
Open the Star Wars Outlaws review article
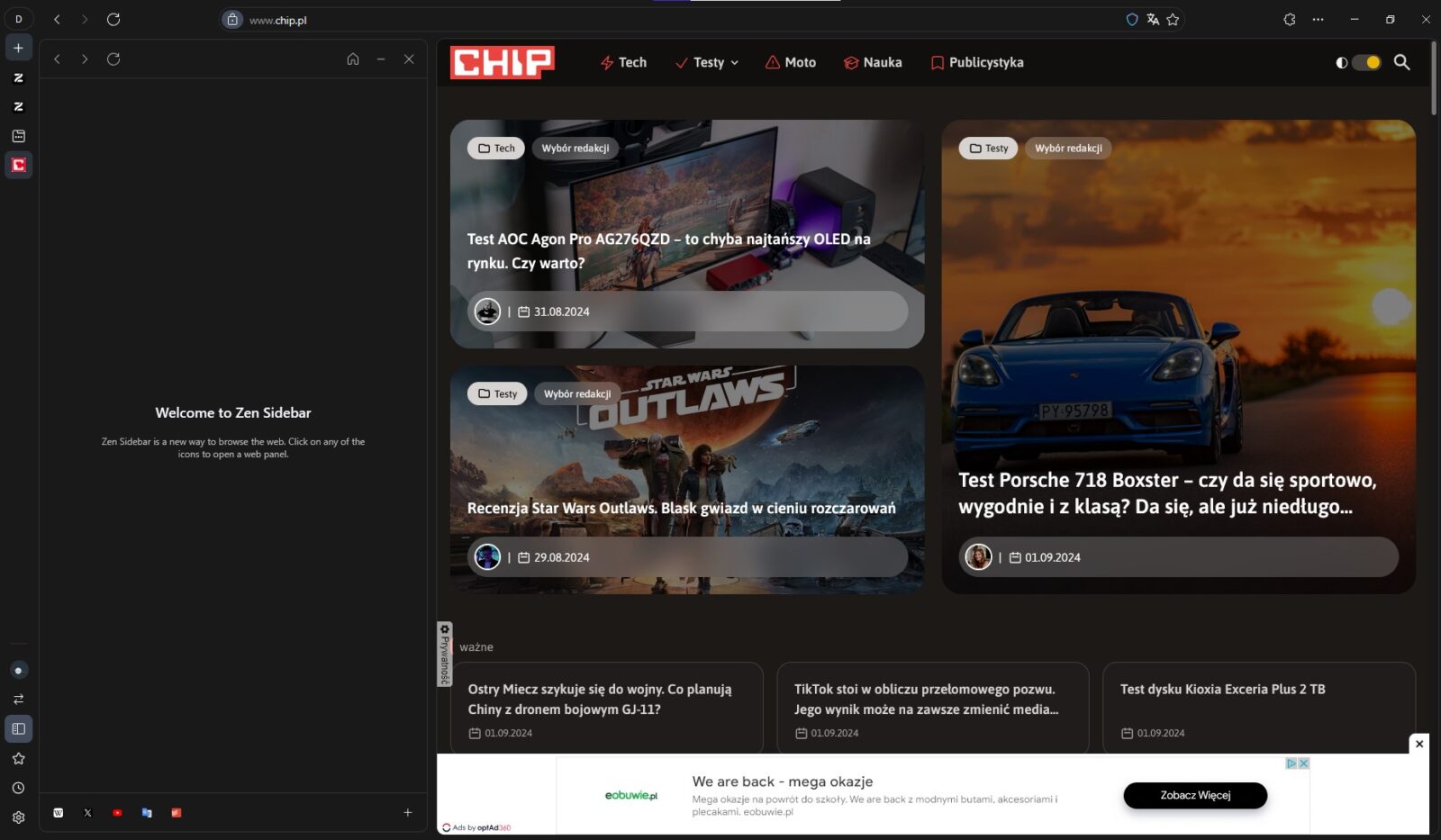pyautogui.click(x=681, y=507)
